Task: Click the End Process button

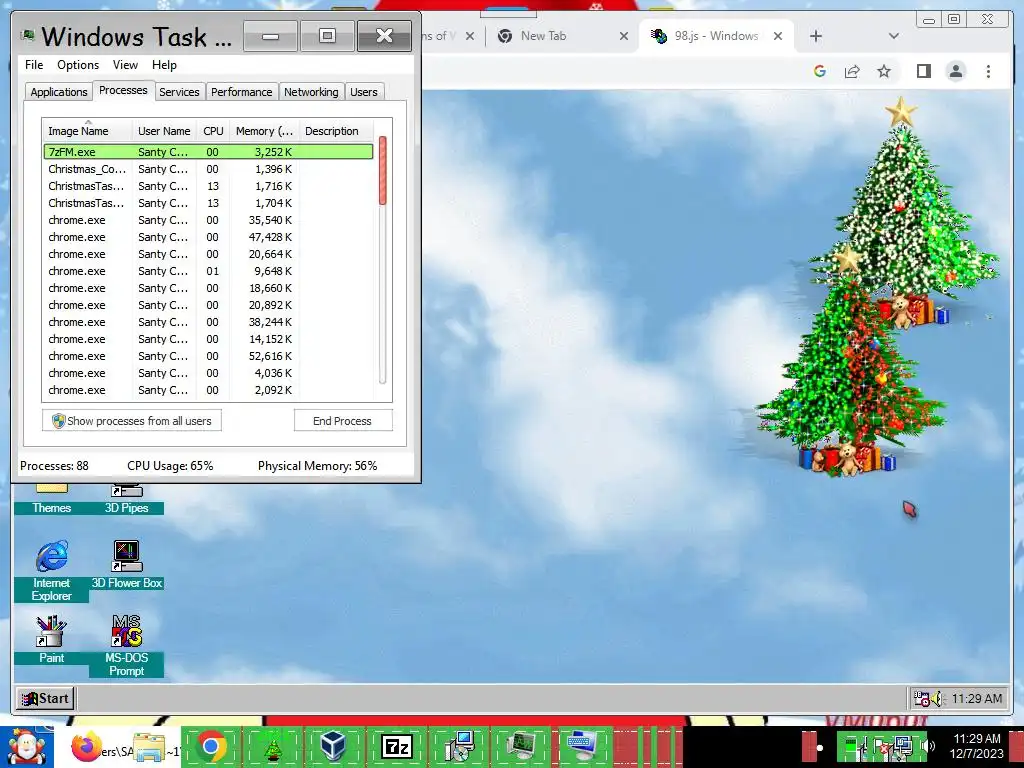Action: tap(343, 421)
